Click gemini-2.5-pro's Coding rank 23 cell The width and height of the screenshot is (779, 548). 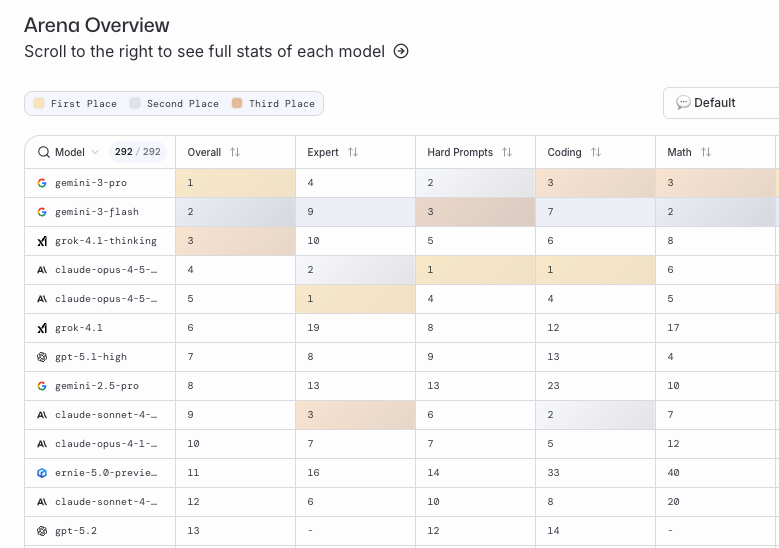pyautogui.click(x=596, y=386)
